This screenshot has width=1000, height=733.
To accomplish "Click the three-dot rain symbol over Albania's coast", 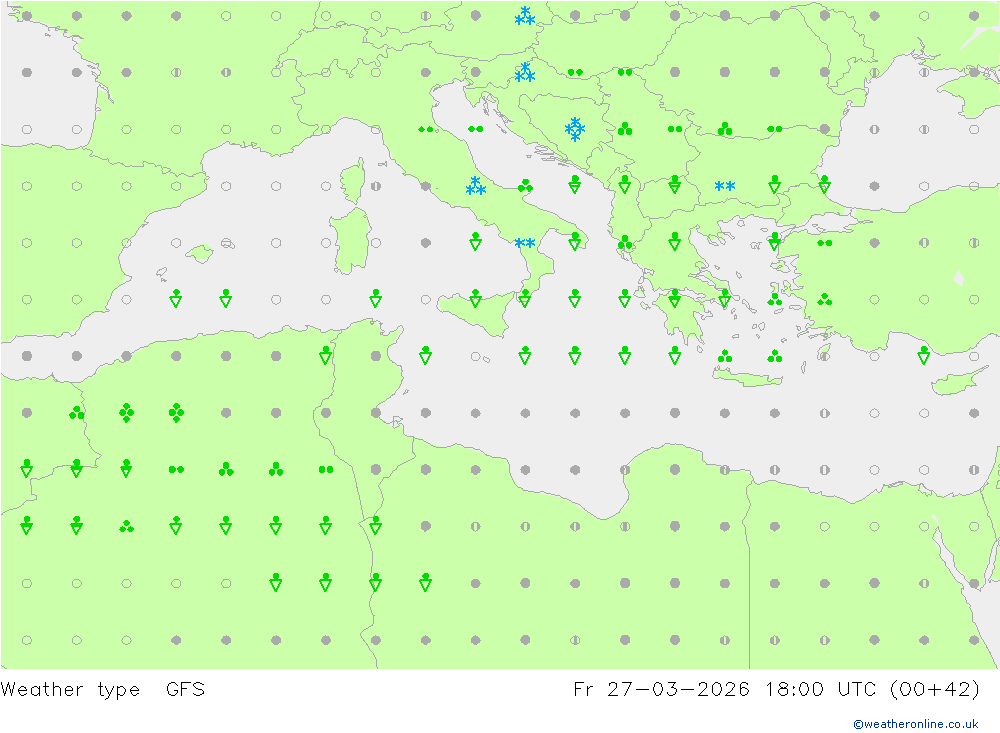I will point(625,242).
